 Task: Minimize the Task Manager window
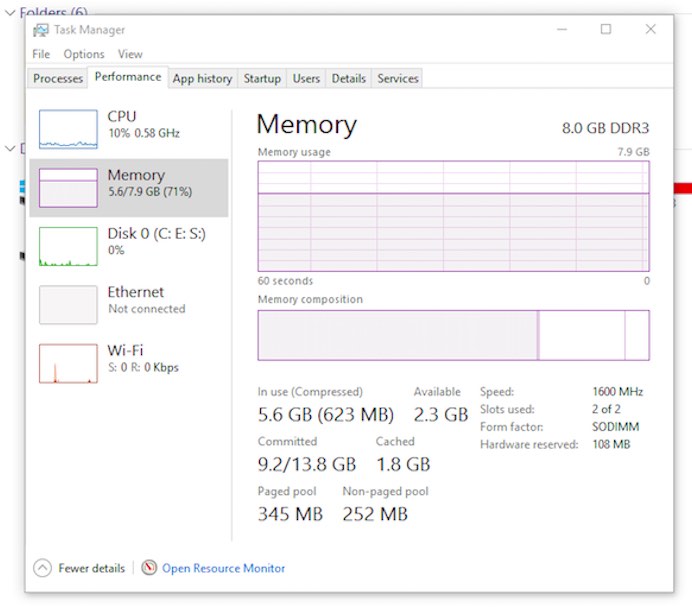(562, 30)
